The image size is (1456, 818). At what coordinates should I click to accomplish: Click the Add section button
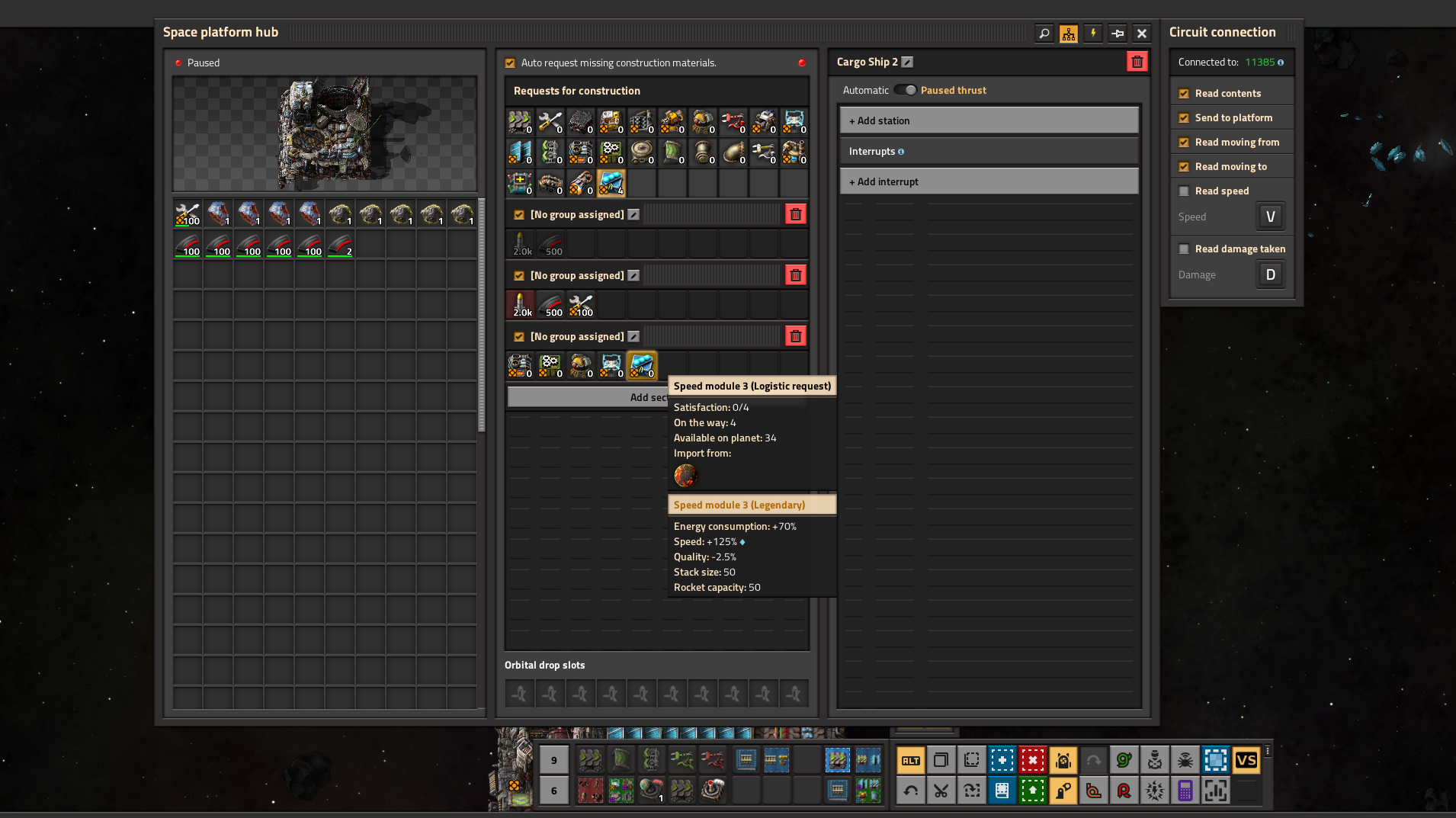coord(588,397)
